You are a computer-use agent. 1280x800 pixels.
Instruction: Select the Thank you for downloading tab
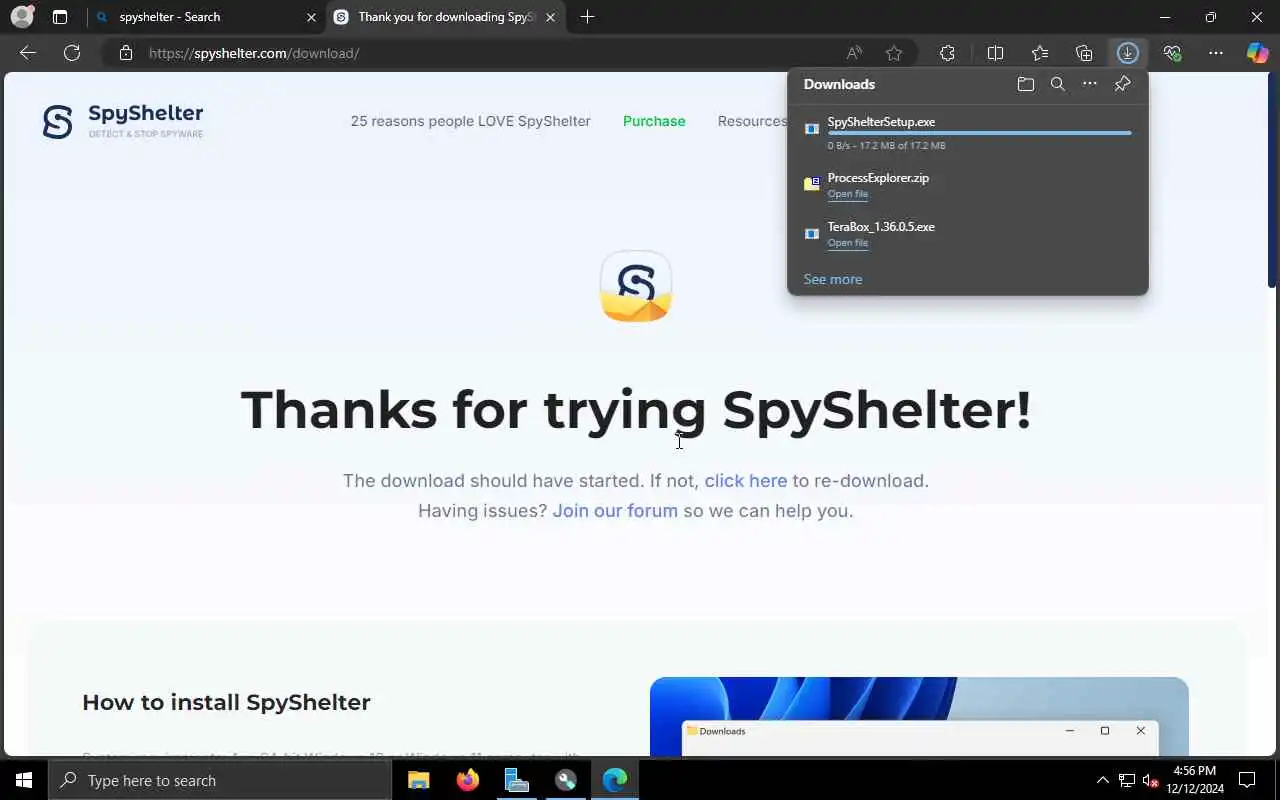445,17
